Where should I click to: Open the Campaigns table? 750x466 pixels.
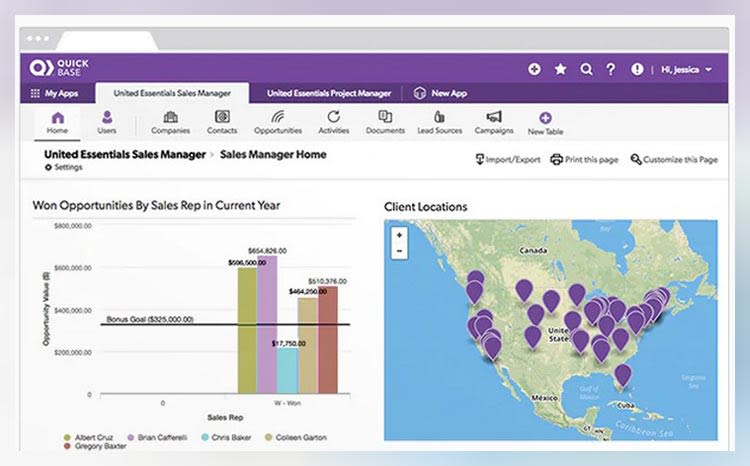coord(494,122)
